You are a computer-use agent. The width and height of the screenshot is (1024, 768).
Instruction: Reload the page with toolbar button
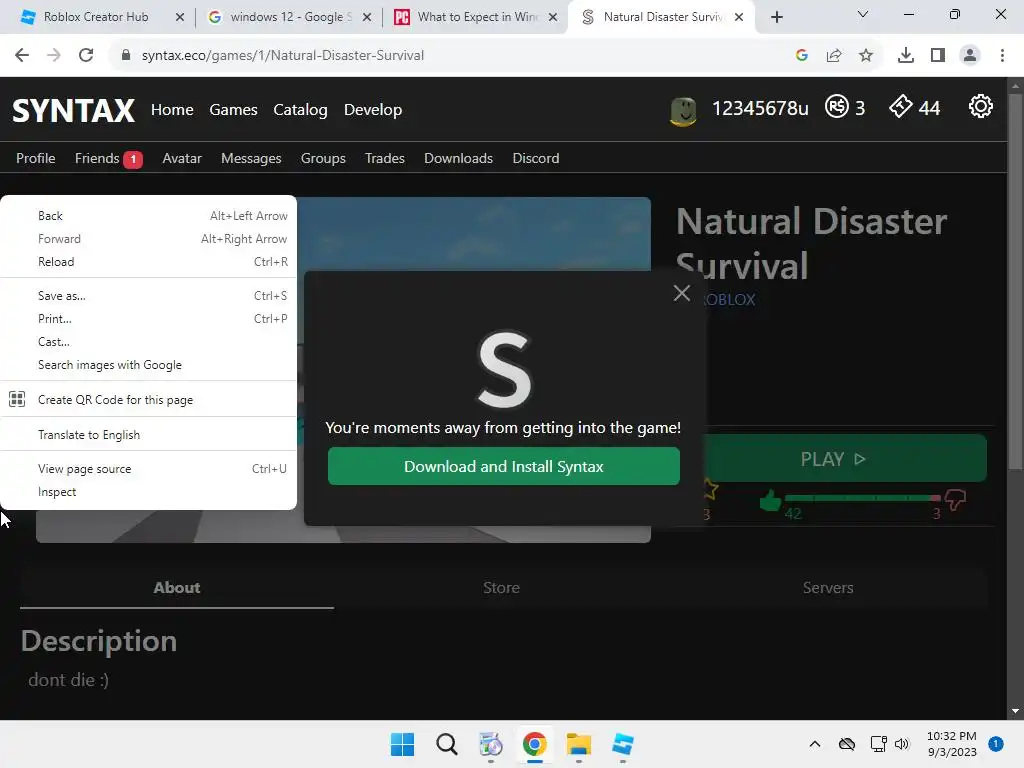[x=86, y=56]
